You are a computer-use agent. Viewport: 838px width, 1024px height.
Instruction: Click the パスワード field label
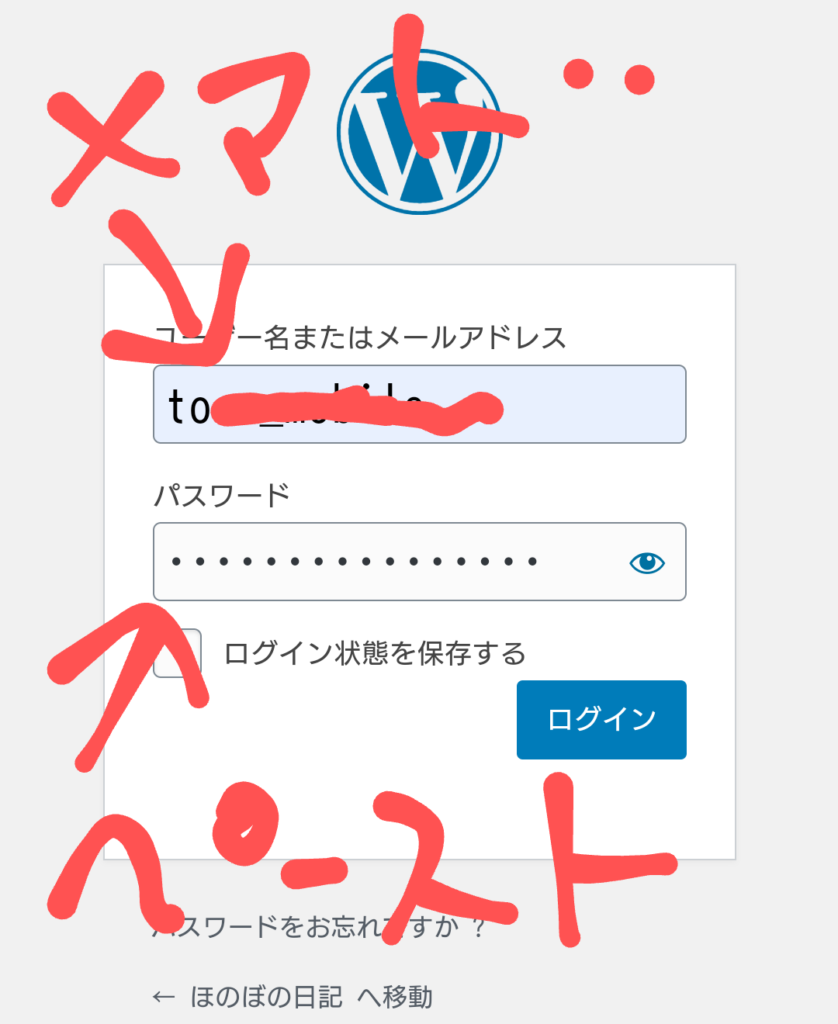[221, 495]
